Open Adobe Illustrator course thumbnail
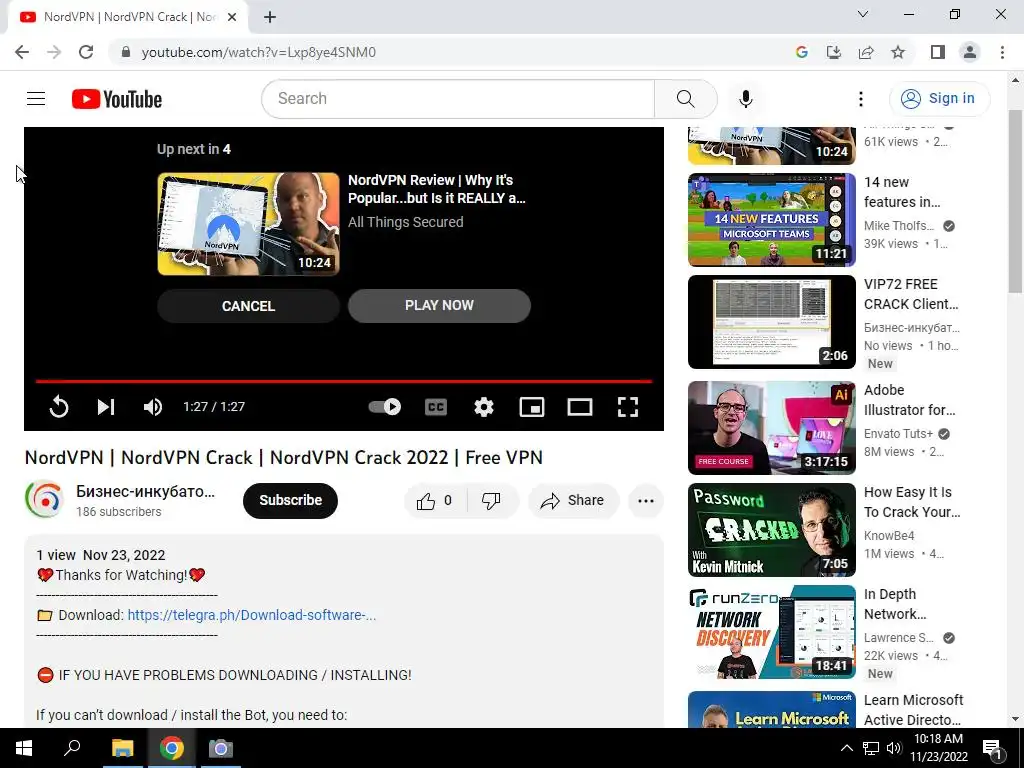Viewport: 1024px width, 768px height. coord(771,428)
